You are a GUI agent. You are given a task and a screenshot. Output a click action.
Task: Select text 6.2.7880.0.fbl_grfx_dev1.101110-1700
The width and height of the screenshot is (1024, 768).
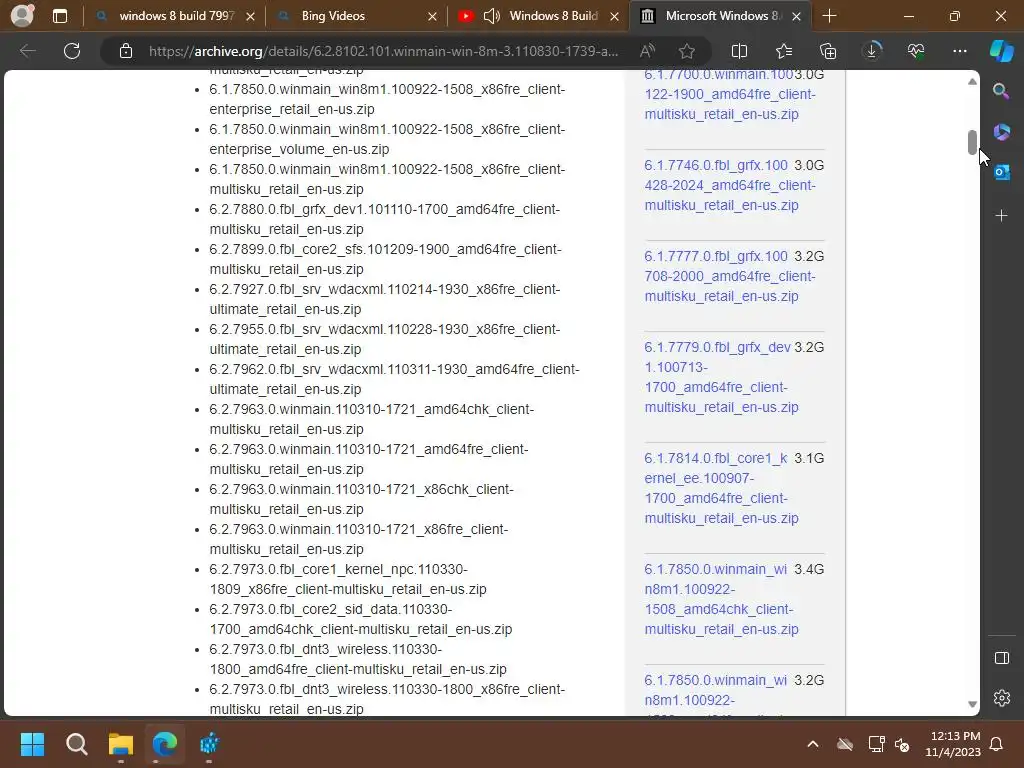[329, 209]
